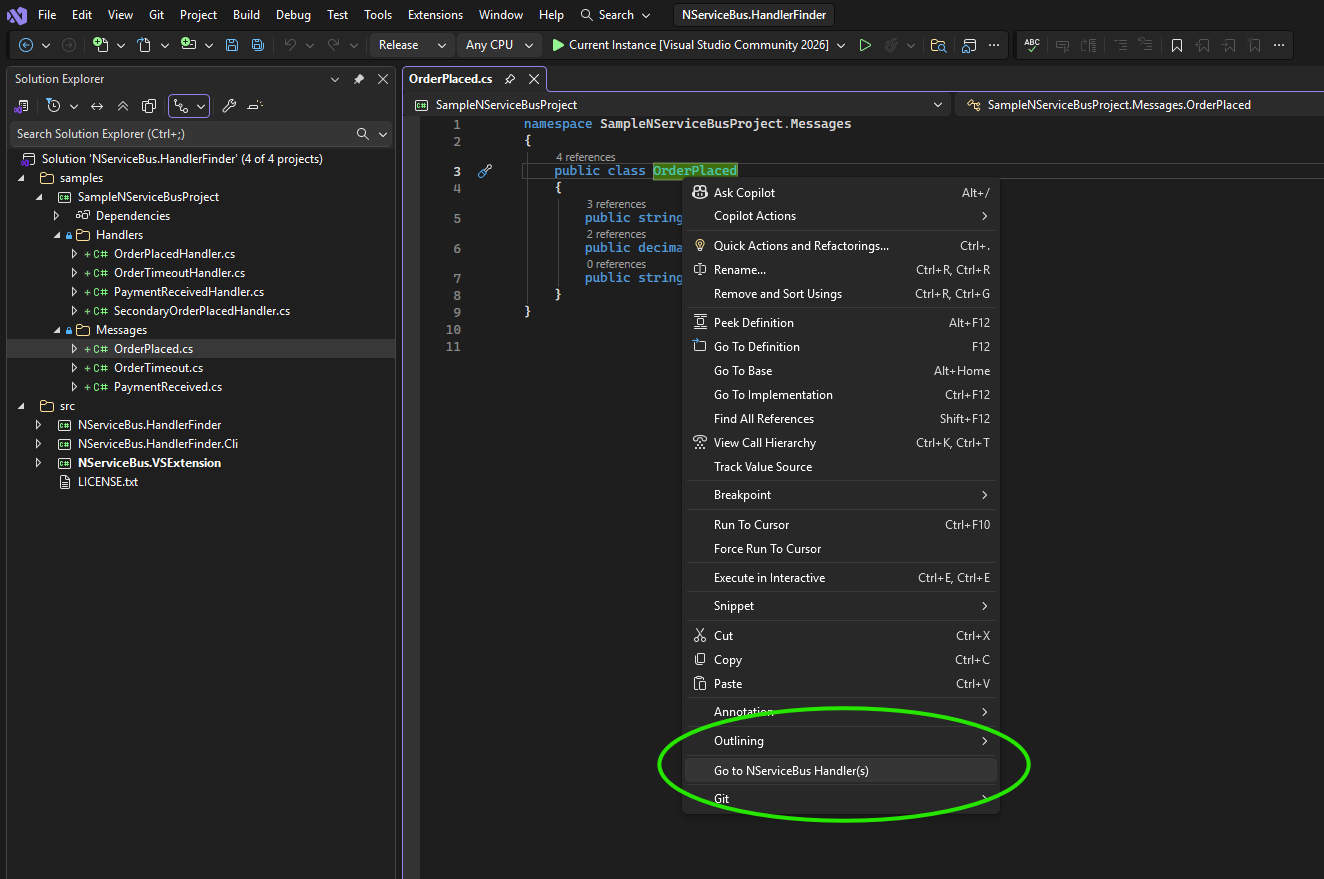The width and height of the screenshot is (1324, 879).
Task: Open Solution Explorer Properties wrench icon
Action: click(x=229, y=106)
